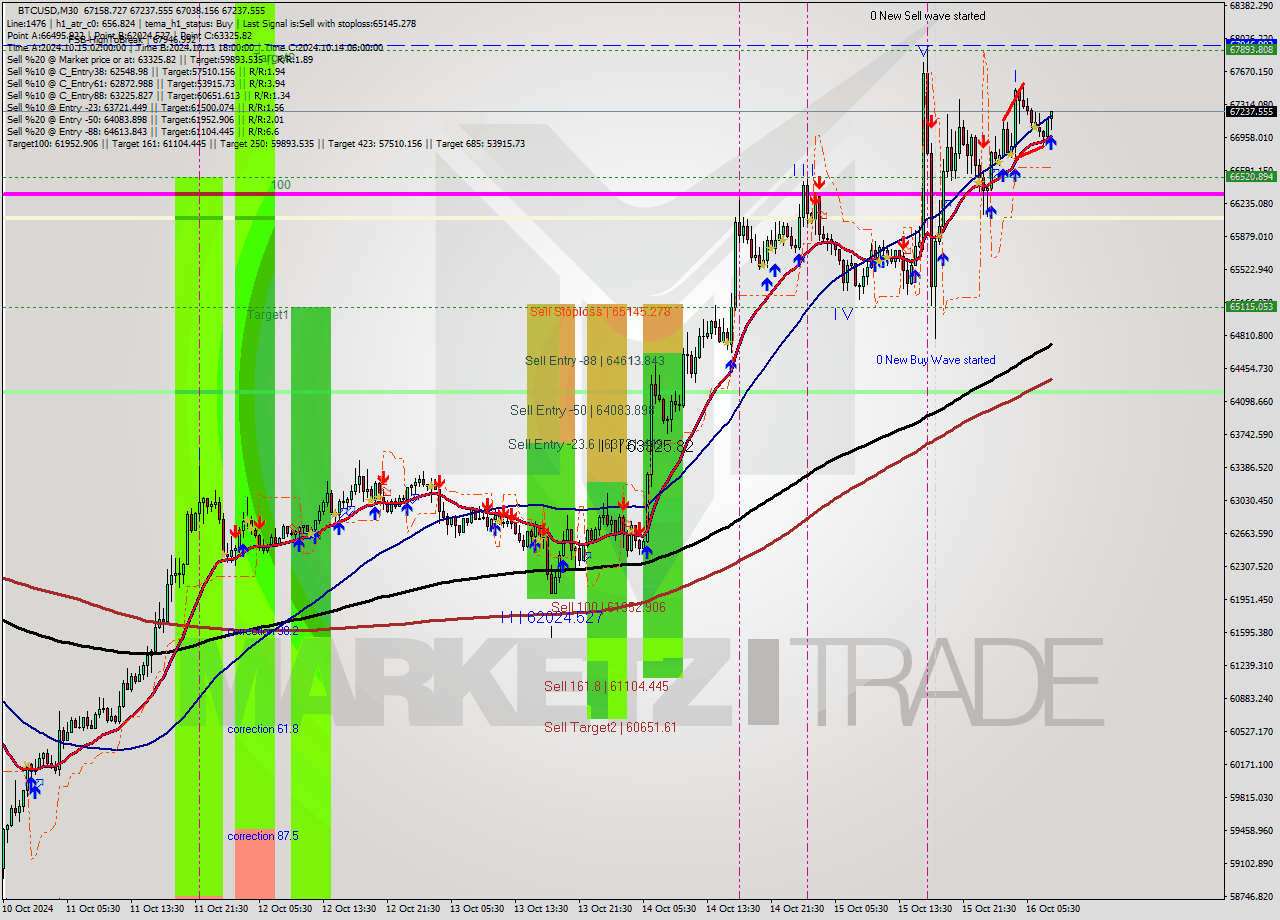Click the 'correction 87.5' label
1280x920 pixels.
[262, 836]
